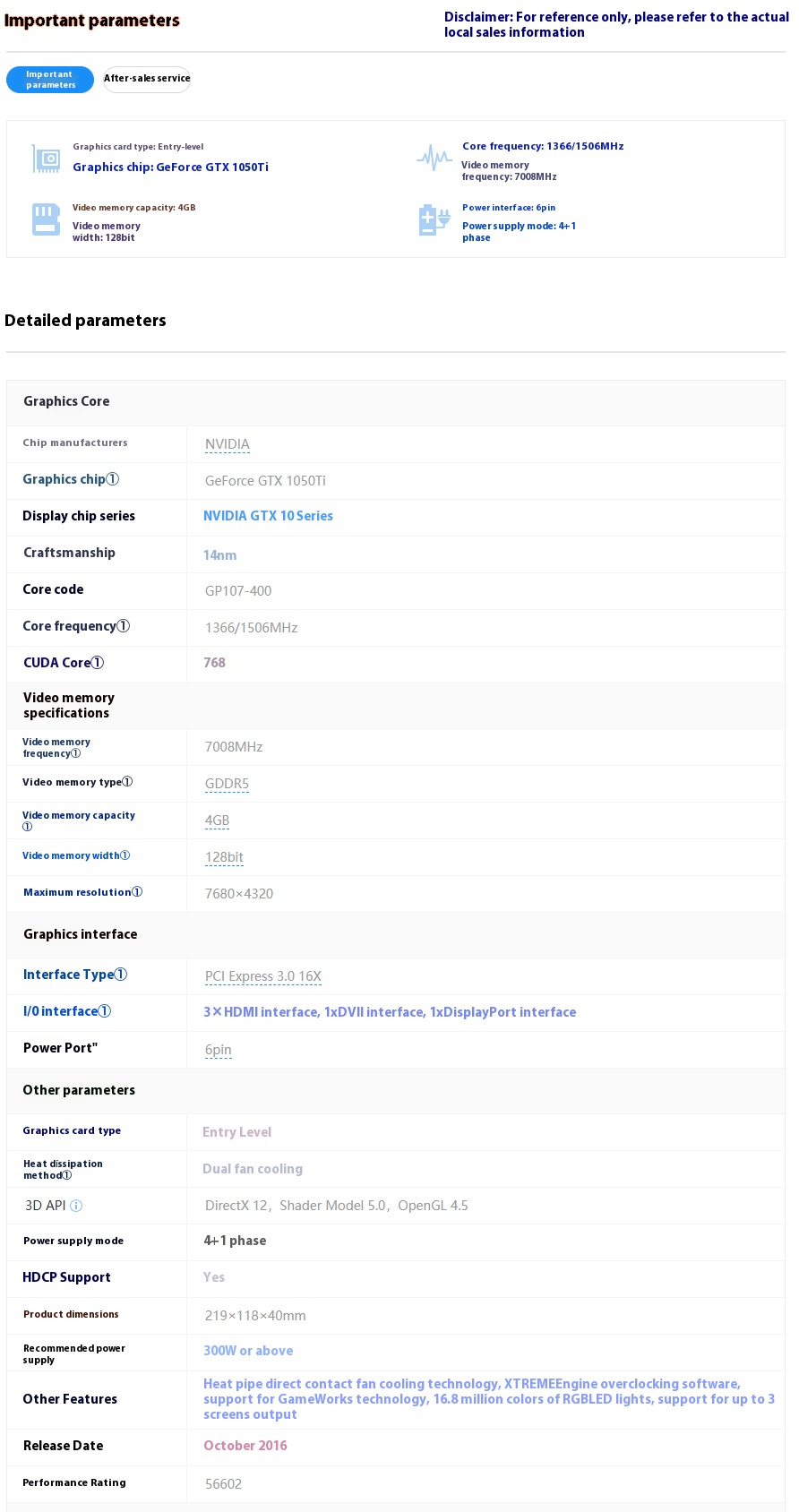Click the info circle next to Heat dissipation method

67,1175
